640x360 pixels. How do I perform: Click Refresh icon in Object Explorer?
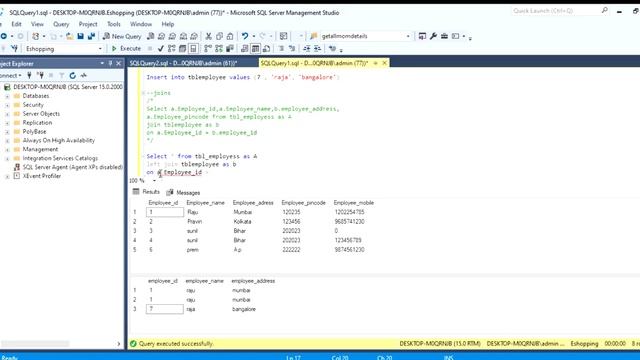(x=73, y=76)
